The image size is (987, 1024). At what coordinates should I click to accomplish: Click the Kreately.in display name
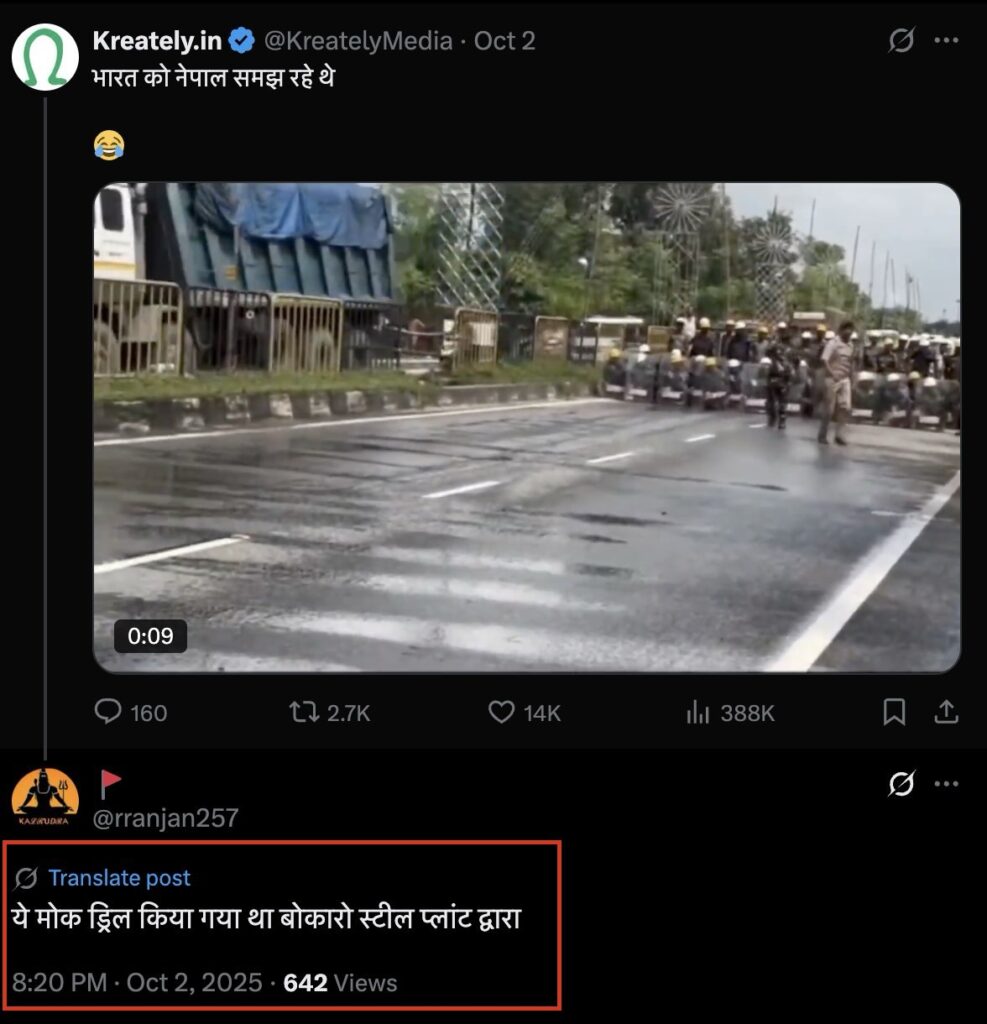point(157,41)
